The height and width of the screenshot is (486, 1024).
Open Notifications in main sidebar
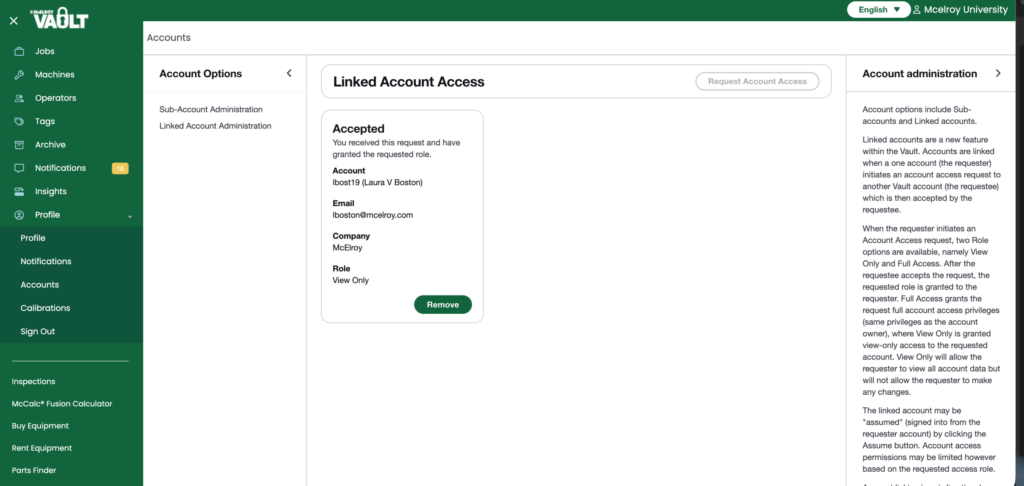(60, 168)
